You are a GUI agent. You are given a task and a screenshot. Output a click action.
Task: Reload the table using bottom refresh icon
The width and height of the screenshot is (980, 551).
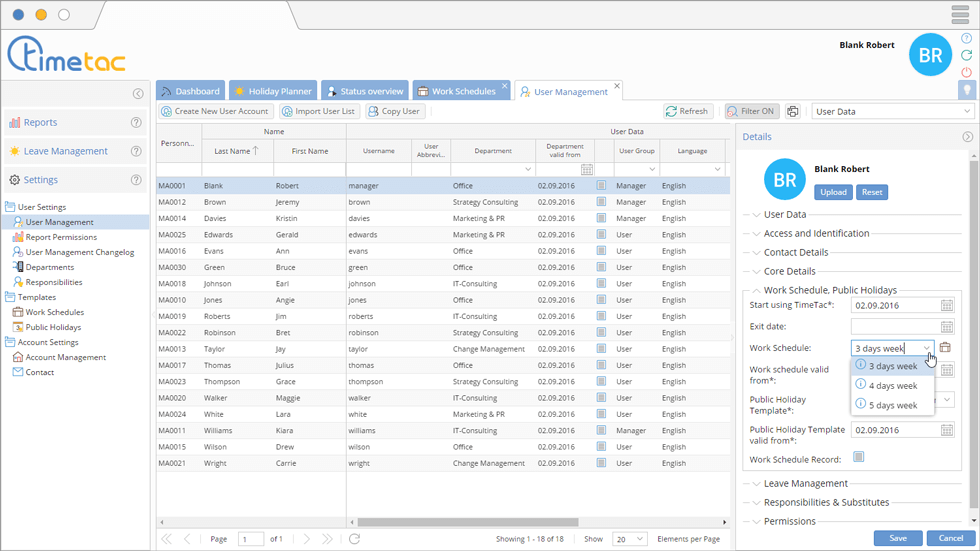click(354, 539)
